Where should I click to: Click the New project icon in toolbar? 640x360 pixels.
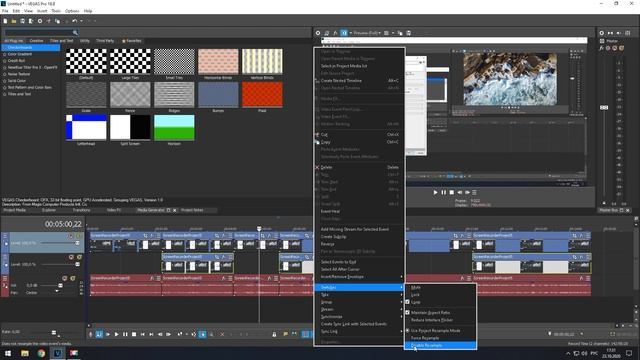[x=5, y=21]
